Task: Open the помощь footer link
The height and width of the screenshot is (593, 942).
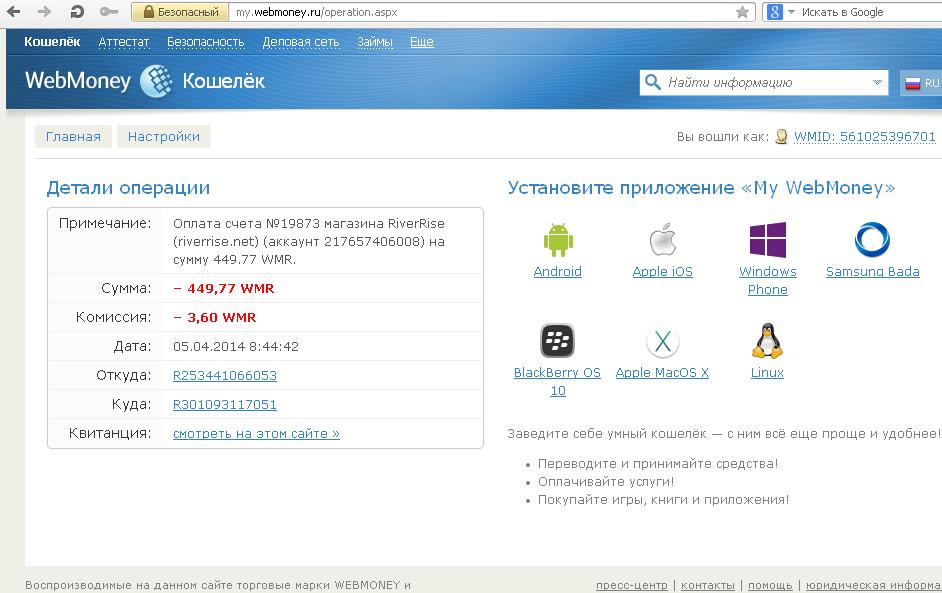Action: (x=770, y=585)
